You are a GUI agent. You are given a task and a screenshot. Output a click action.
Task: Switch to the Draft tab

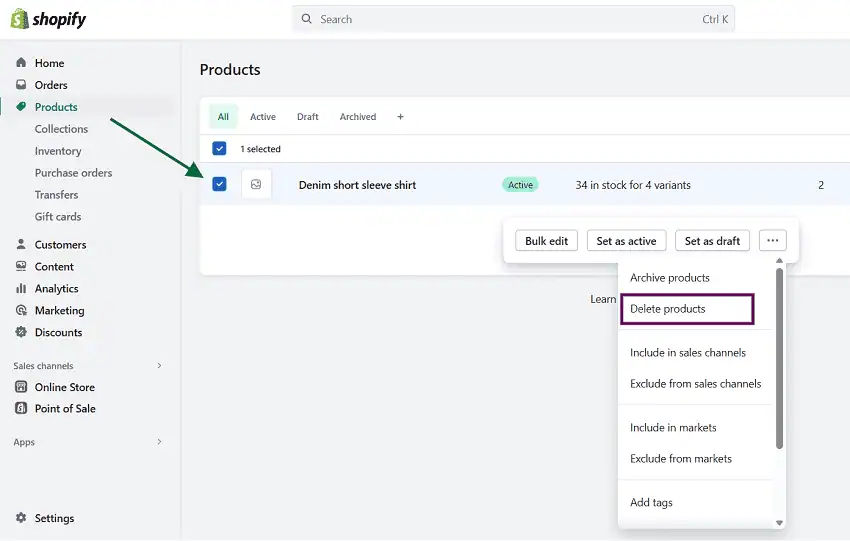307,117
